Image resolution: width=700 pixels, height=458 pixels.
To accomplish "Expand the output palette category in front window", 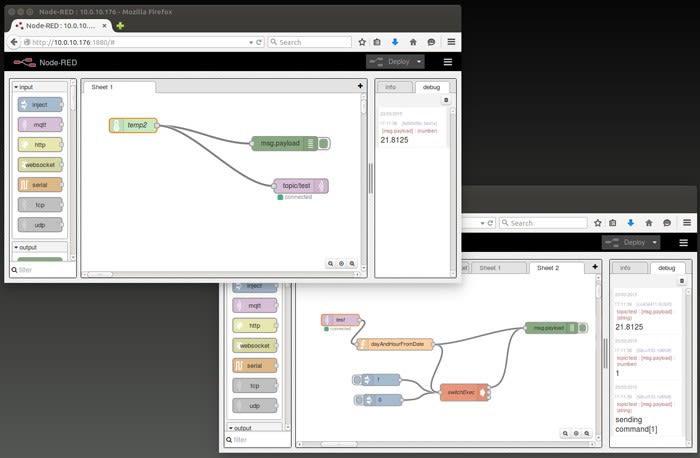I will (x=40, y=247).
